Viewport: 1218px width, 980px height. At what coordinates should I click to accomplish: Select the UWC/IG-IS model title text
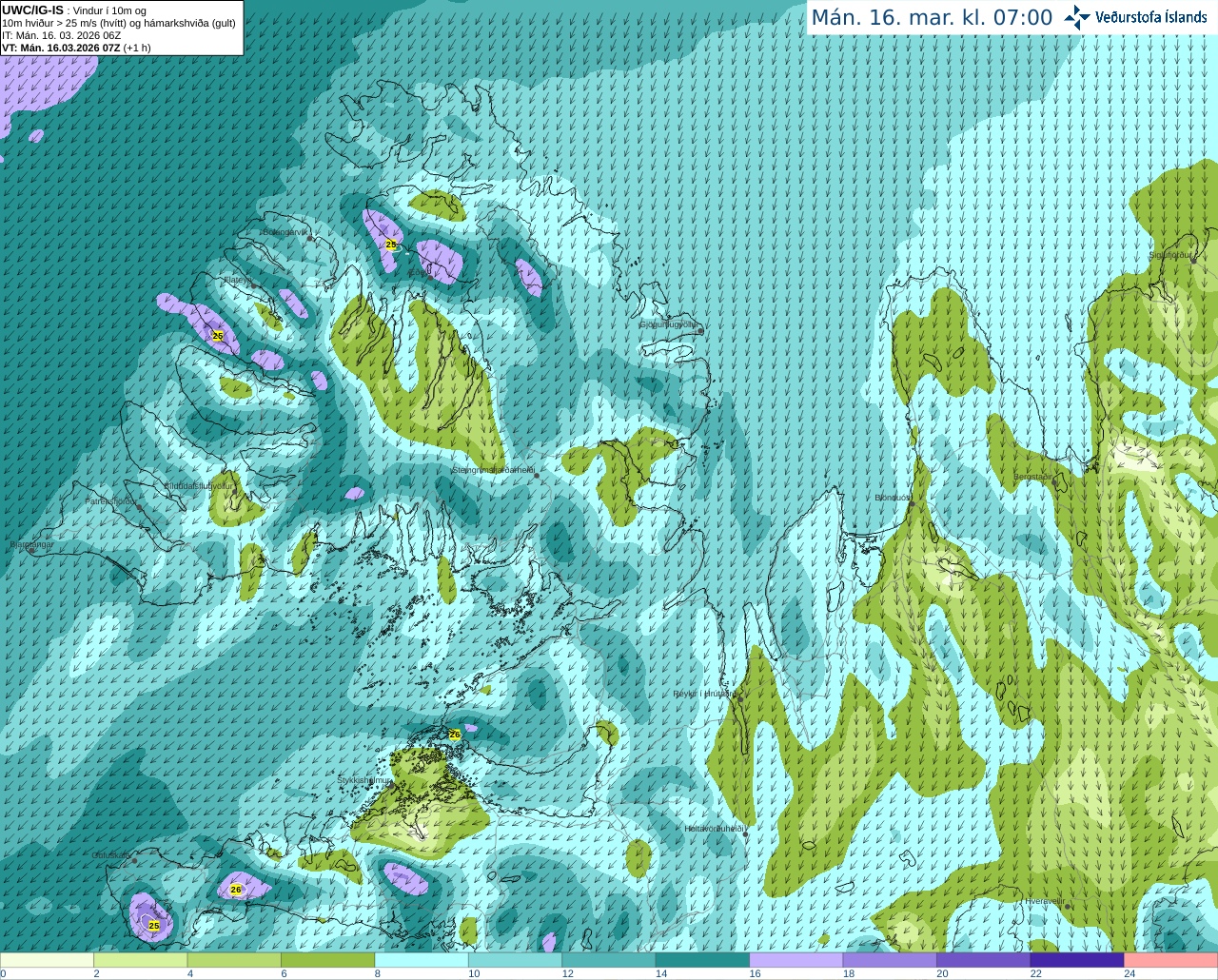(32, 10)
